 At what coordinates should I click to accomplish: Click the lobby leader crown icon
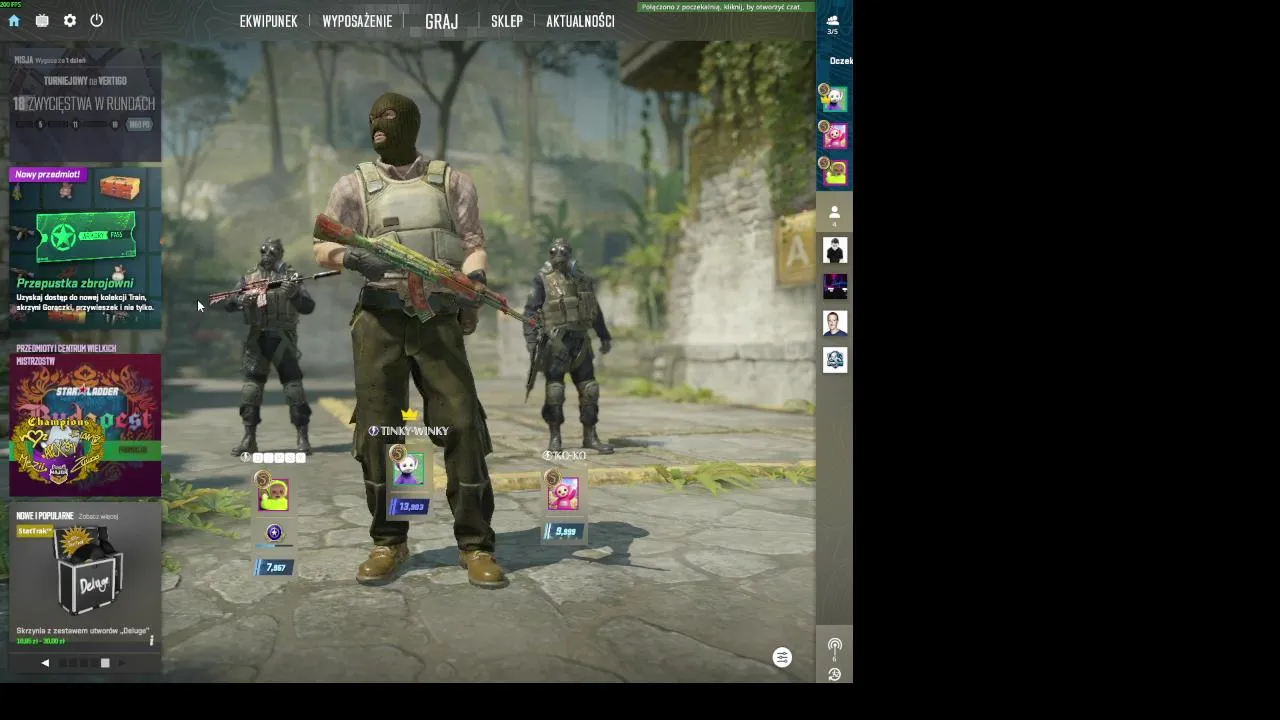click(408, 415)
